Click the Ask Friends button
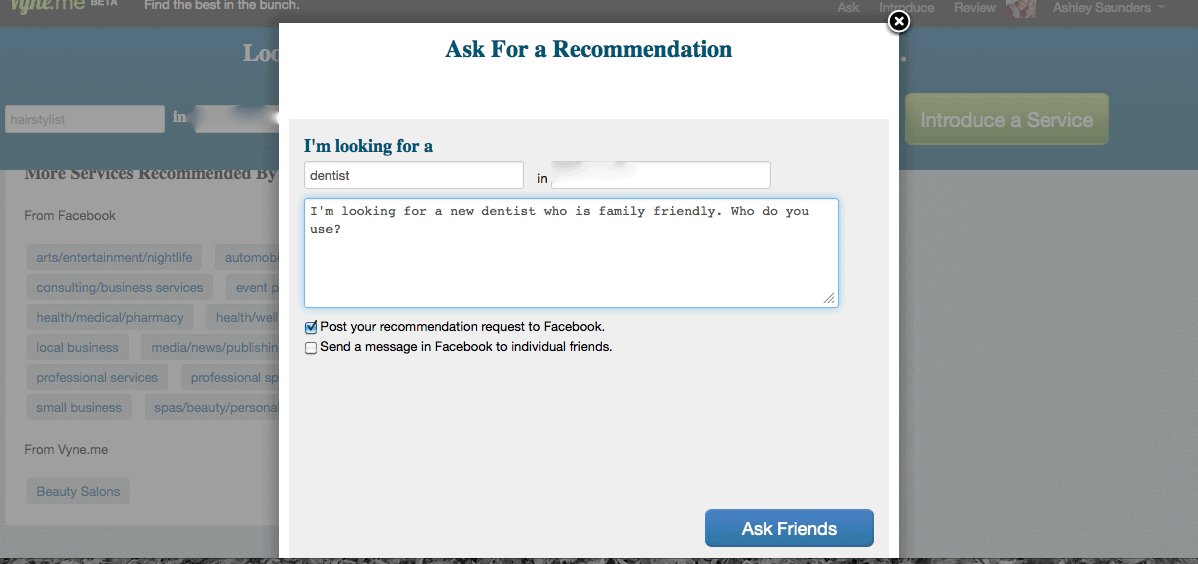Viewport: 1198px width, 564px height. [789, 528]
